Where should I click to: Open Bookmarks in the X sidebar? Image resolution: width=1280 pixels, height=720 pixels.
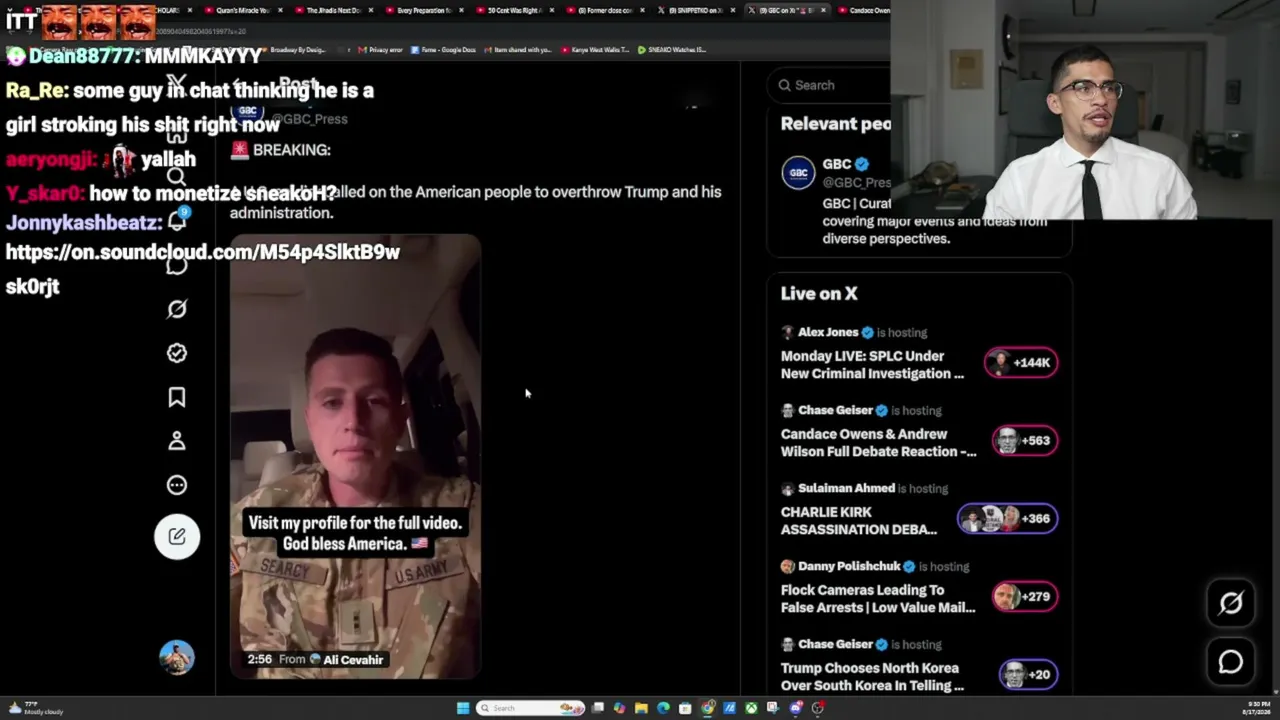(x=177, y=397)
